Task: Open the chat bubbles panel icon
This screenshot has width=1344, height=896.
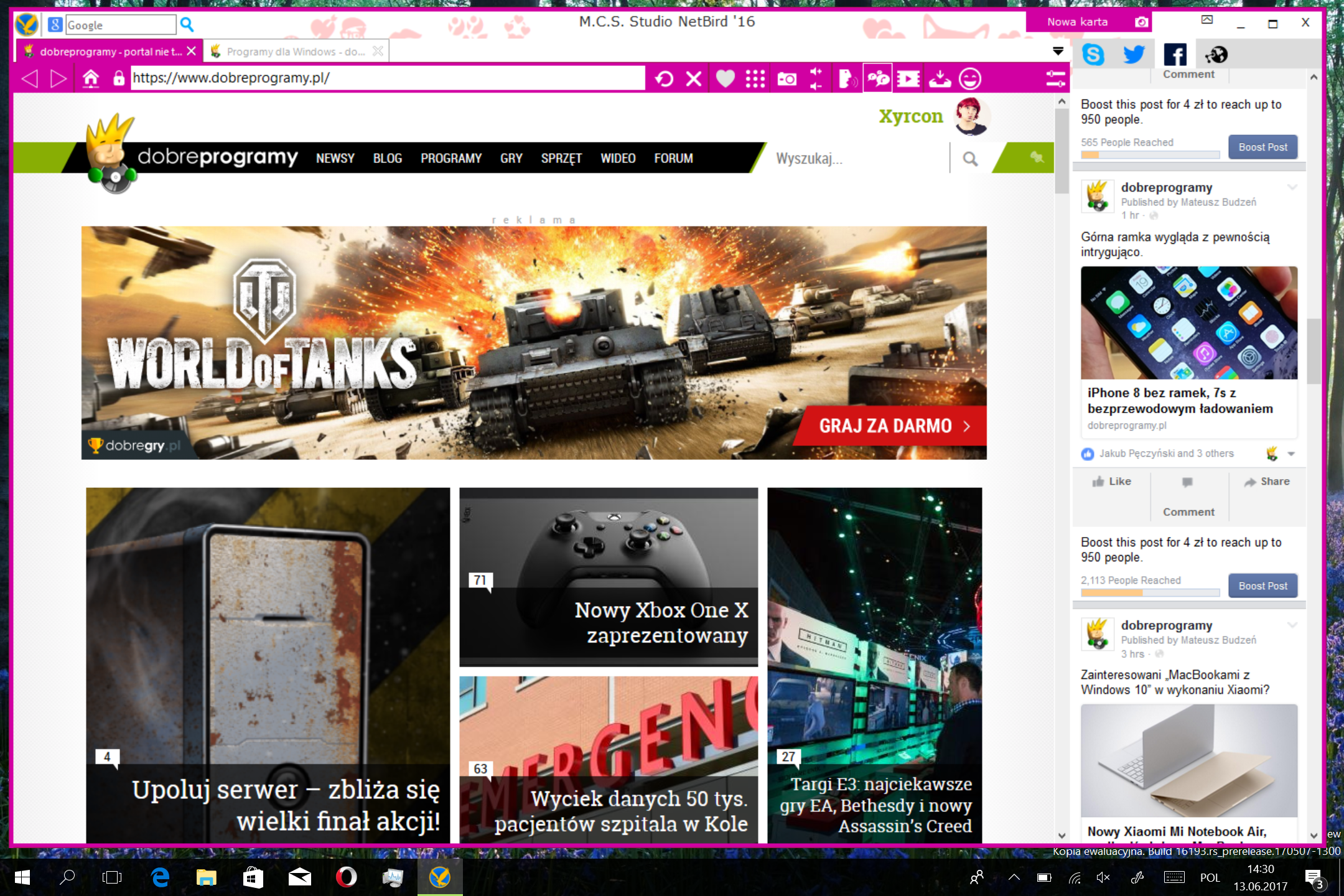Action: point(877,78)
